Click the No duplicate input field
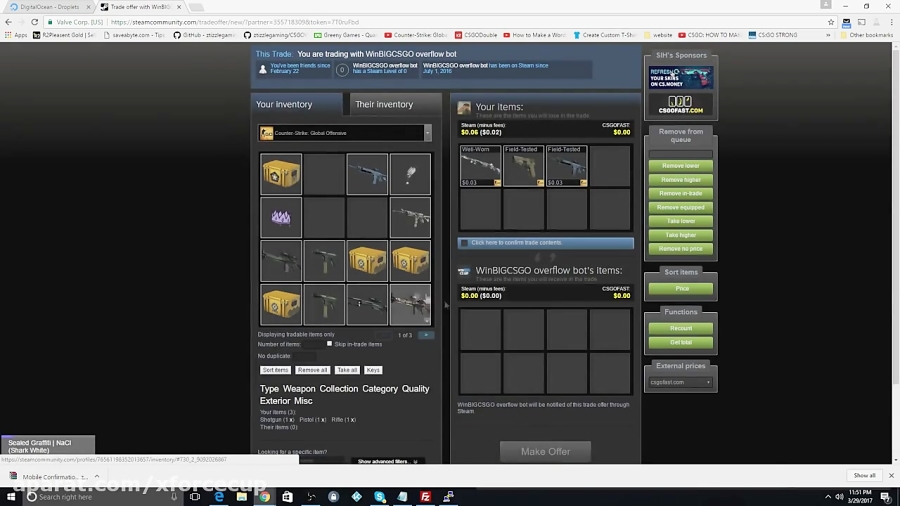This screenshot has height=506, width=900. 304,356
